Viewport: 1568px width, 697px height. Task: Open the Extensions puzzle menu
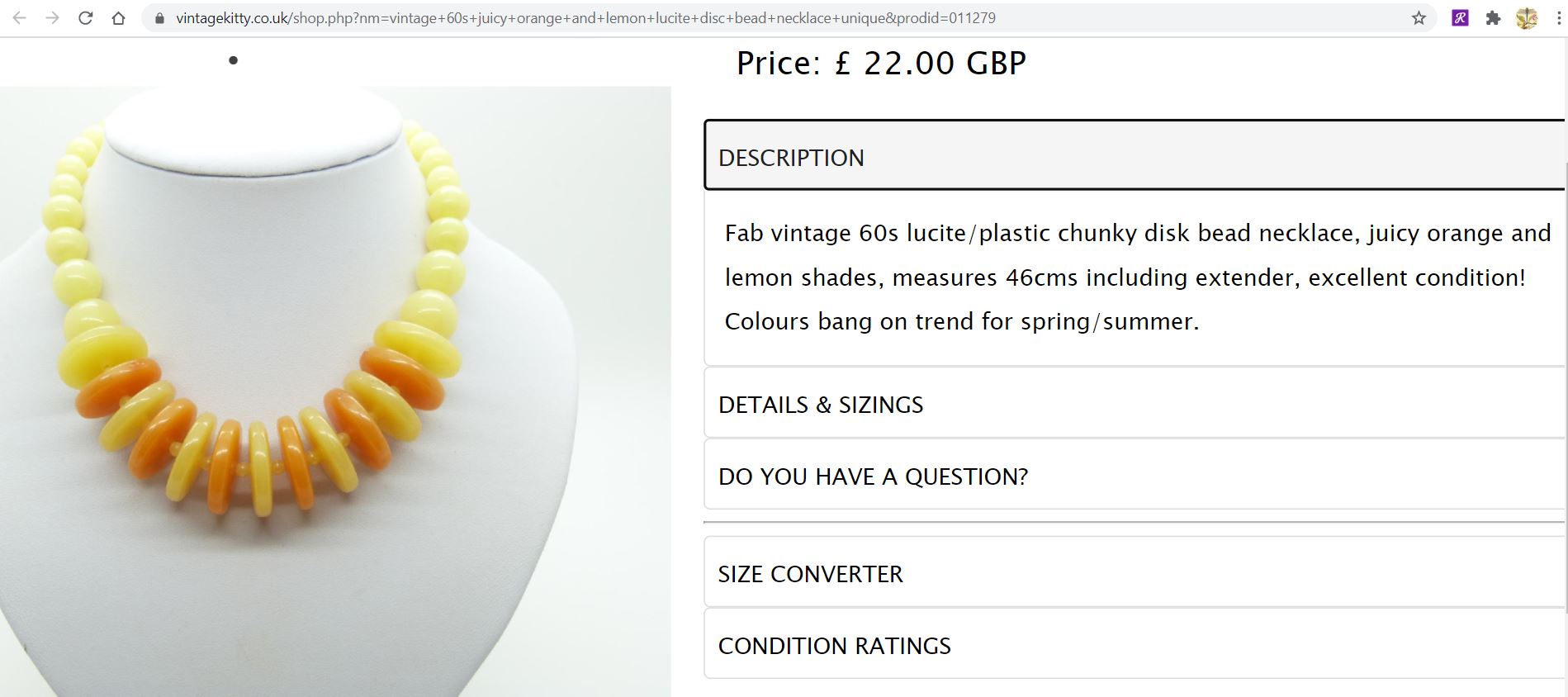click(1493, 18)
